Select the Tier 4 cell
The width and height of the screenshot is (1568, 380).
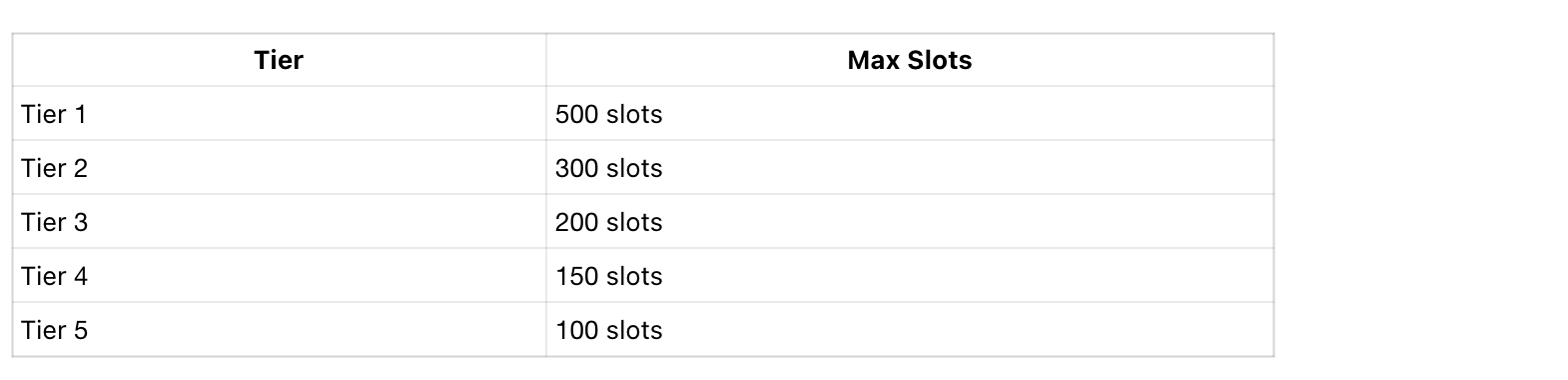click(279, 276)
